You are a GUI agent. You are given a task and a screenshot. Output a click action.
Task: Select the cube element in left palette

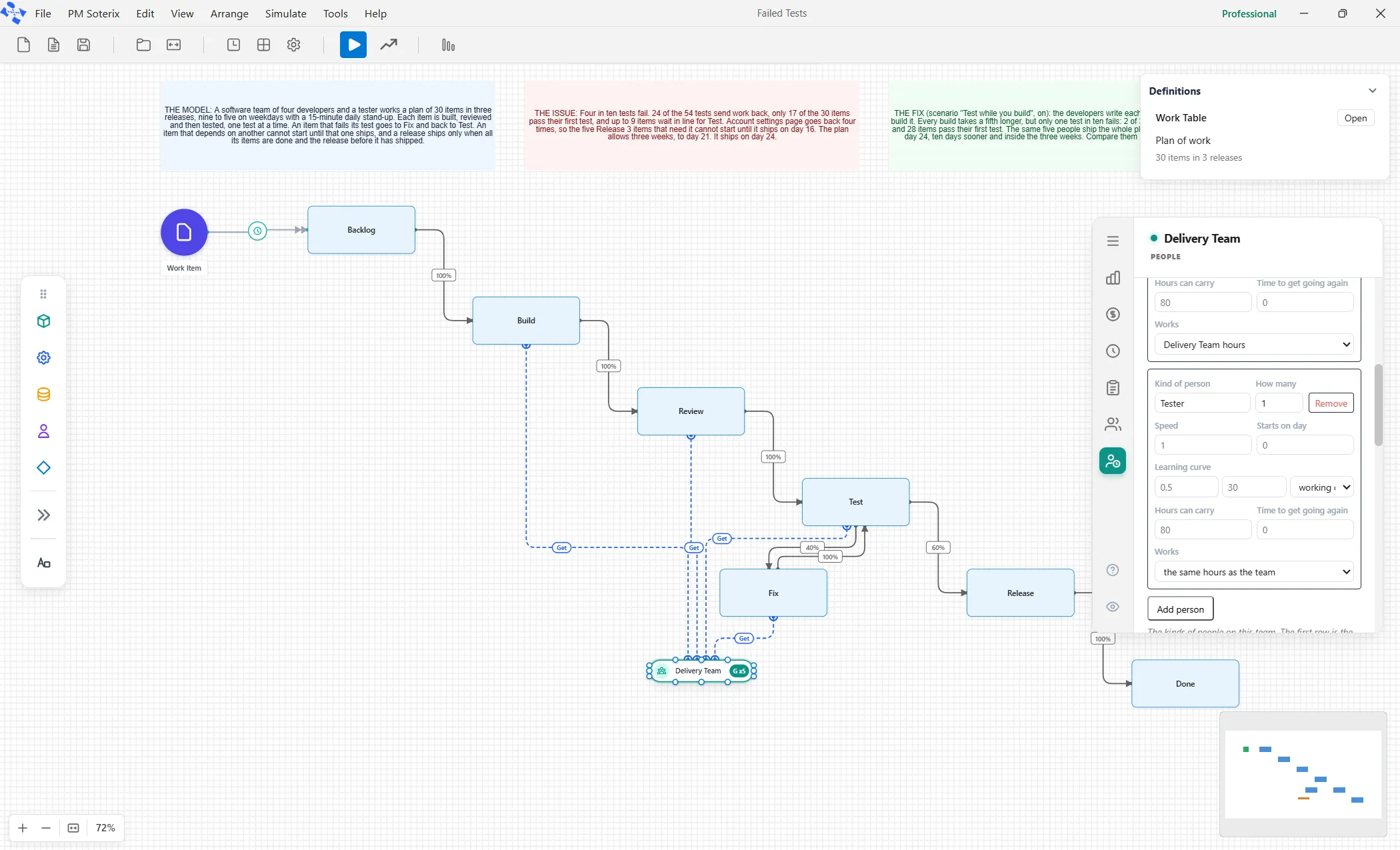click(x=43, y=321)
